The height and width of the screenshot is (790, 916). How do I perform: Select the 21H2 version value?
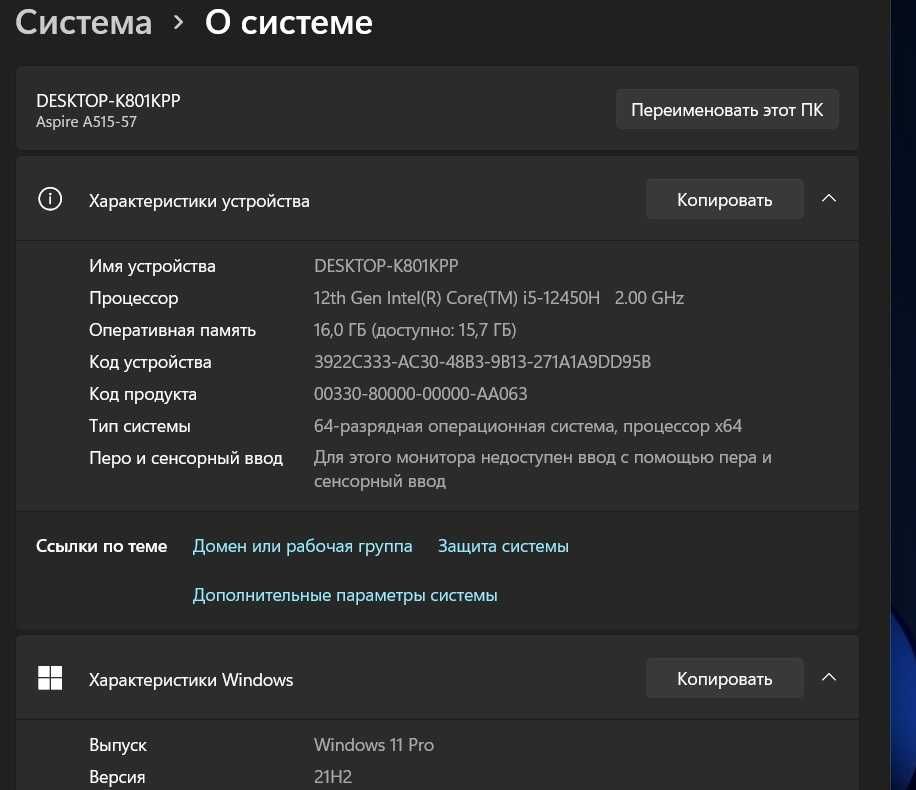click(333, 777)
